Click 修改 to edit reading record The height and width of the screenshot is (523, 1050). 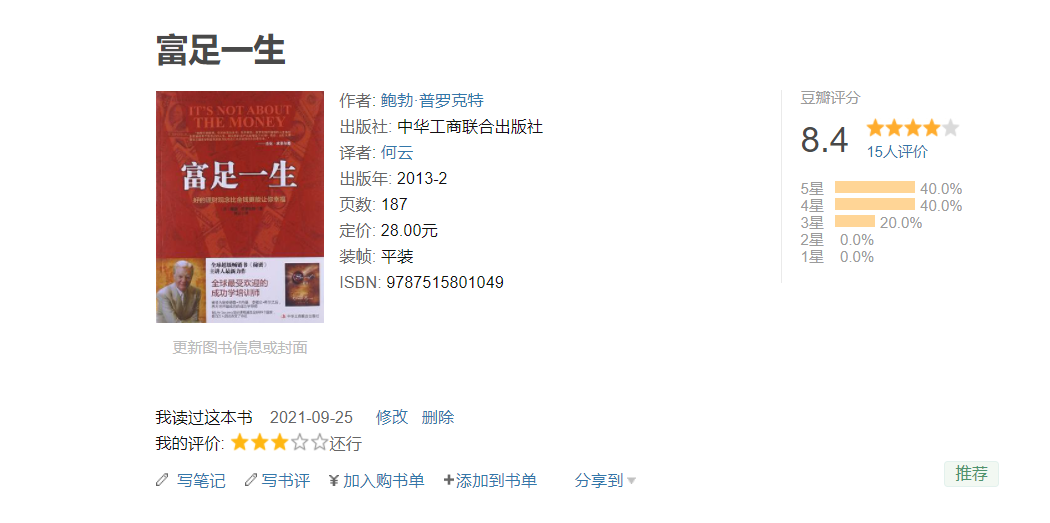pos(392,417)
